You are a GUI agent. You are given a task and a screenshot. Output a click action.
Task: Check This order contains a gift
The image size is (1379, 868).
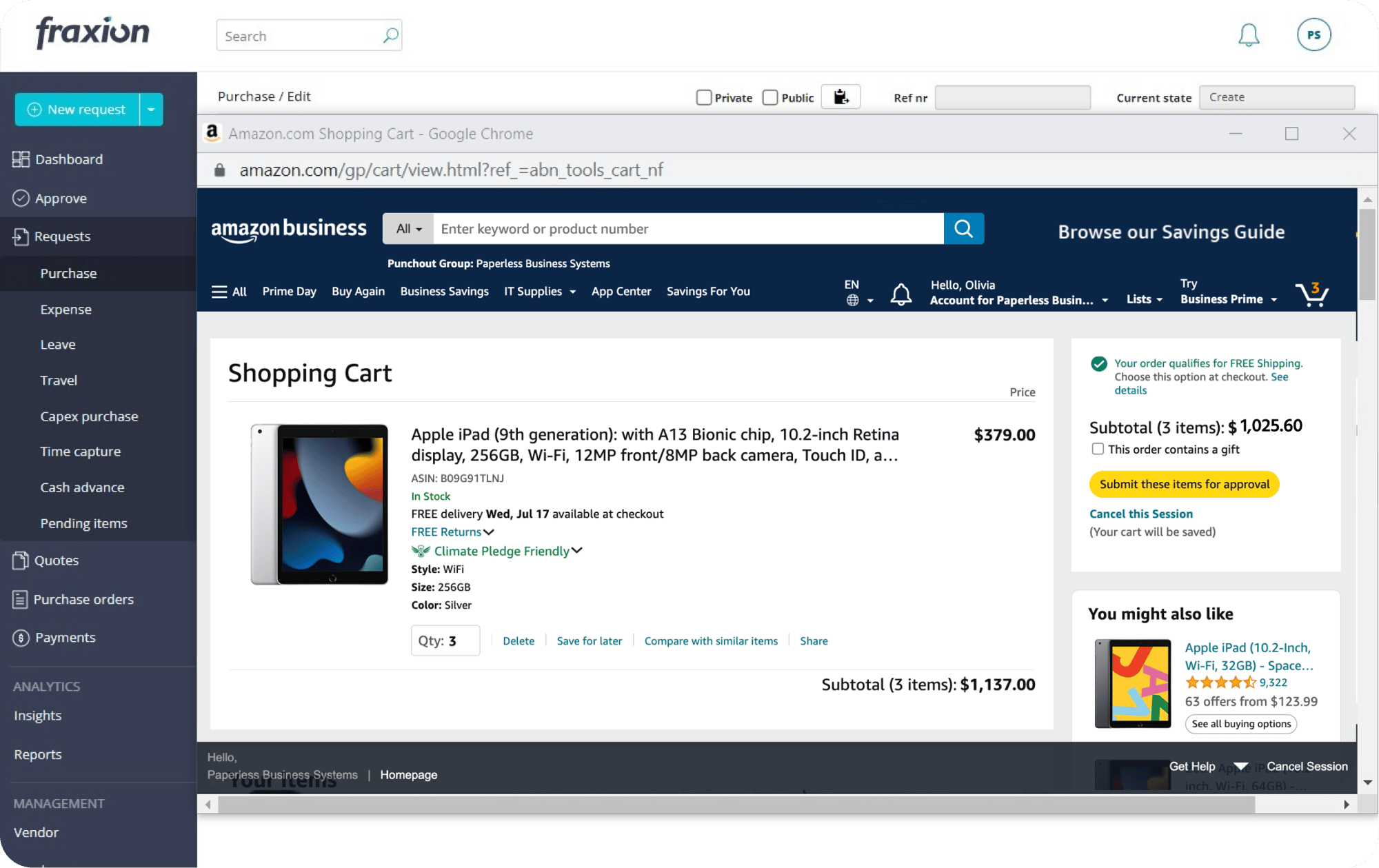(1097, 450)
